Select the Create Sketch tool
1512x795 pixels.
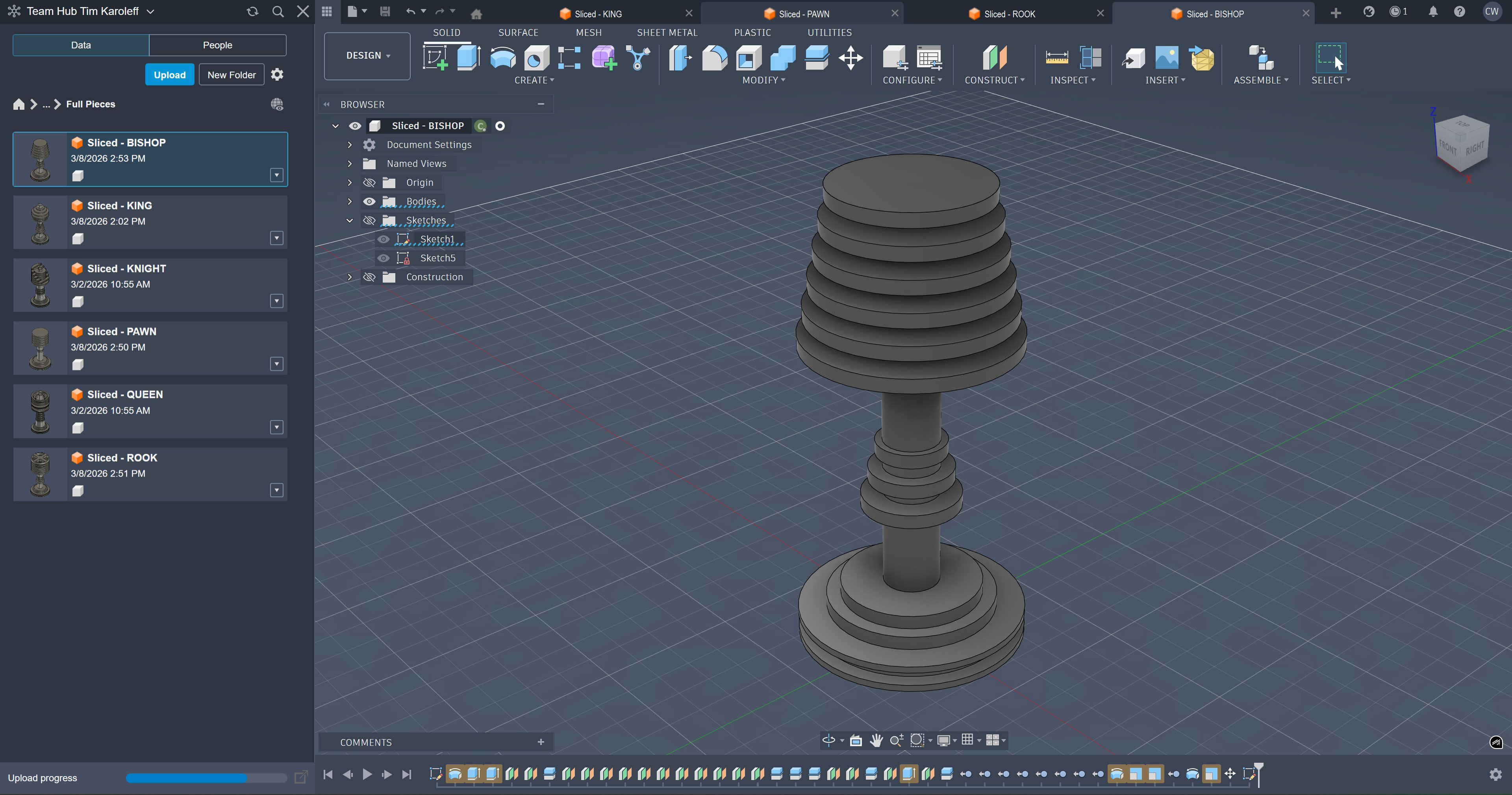434,58
